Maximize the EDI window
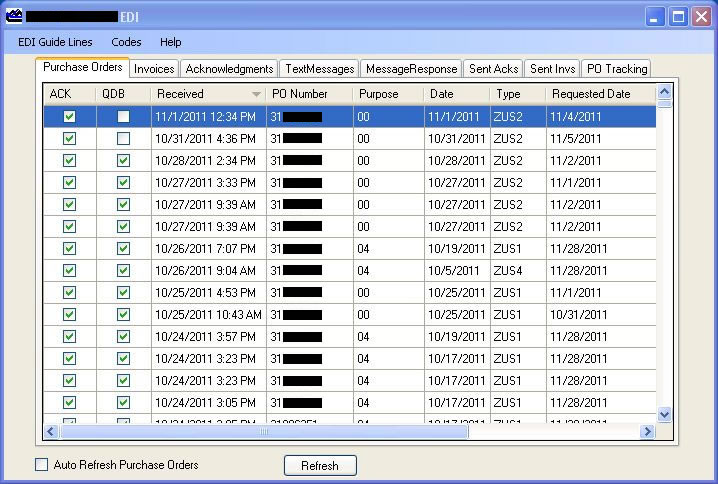This screenshot has height=484, width=718. click(678, 17)
